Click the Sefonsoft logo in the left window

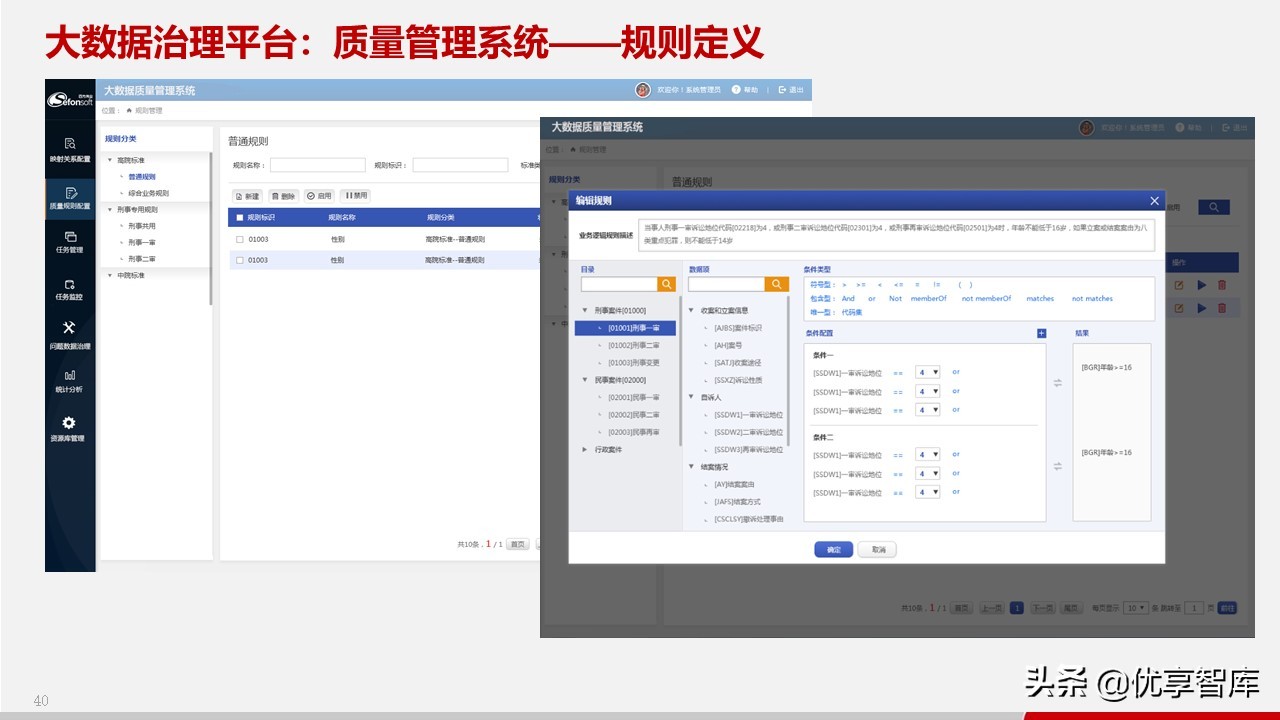[x=69, y=98]
